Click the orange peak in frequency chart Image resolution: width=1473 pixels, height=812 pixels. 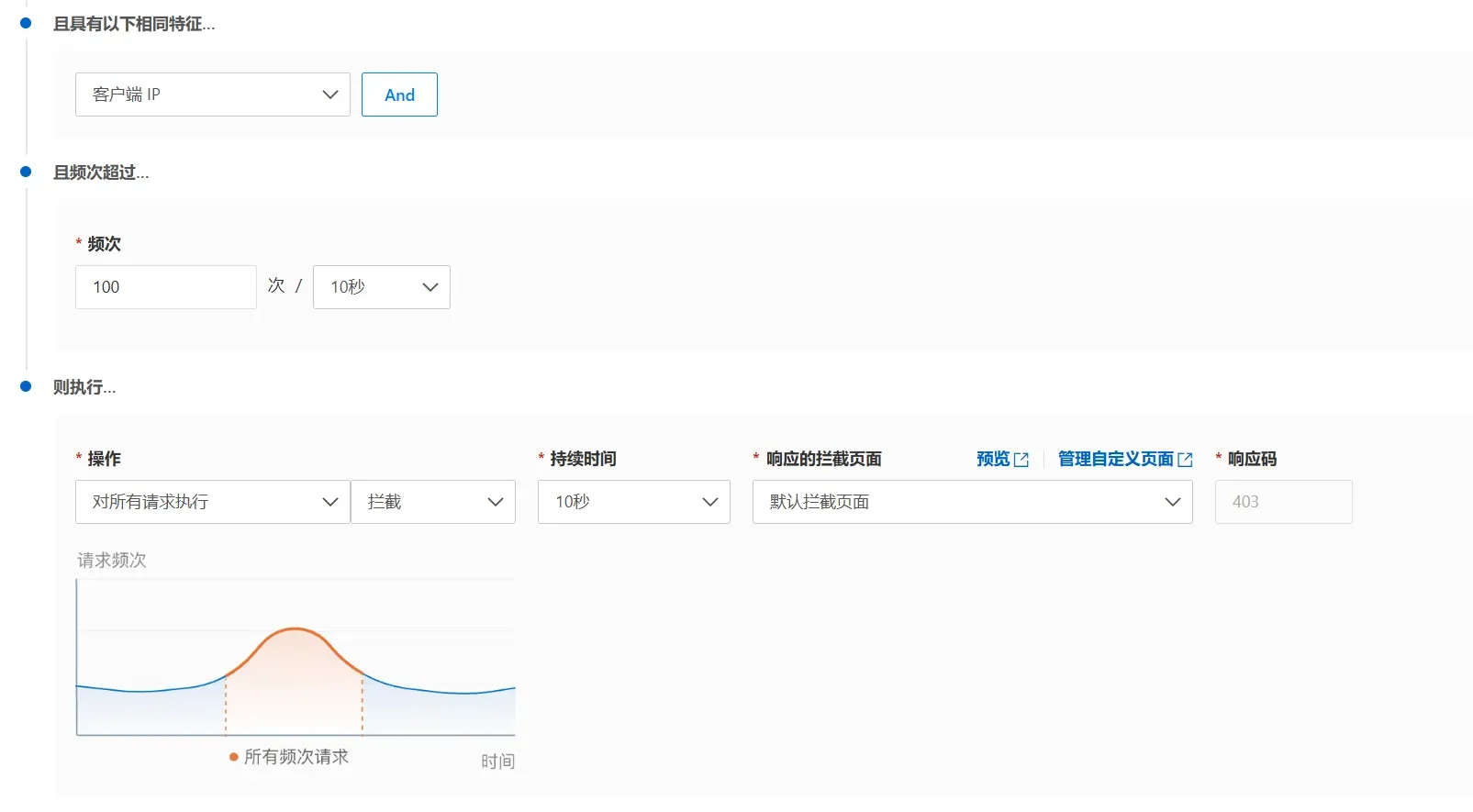pos(296,629)
